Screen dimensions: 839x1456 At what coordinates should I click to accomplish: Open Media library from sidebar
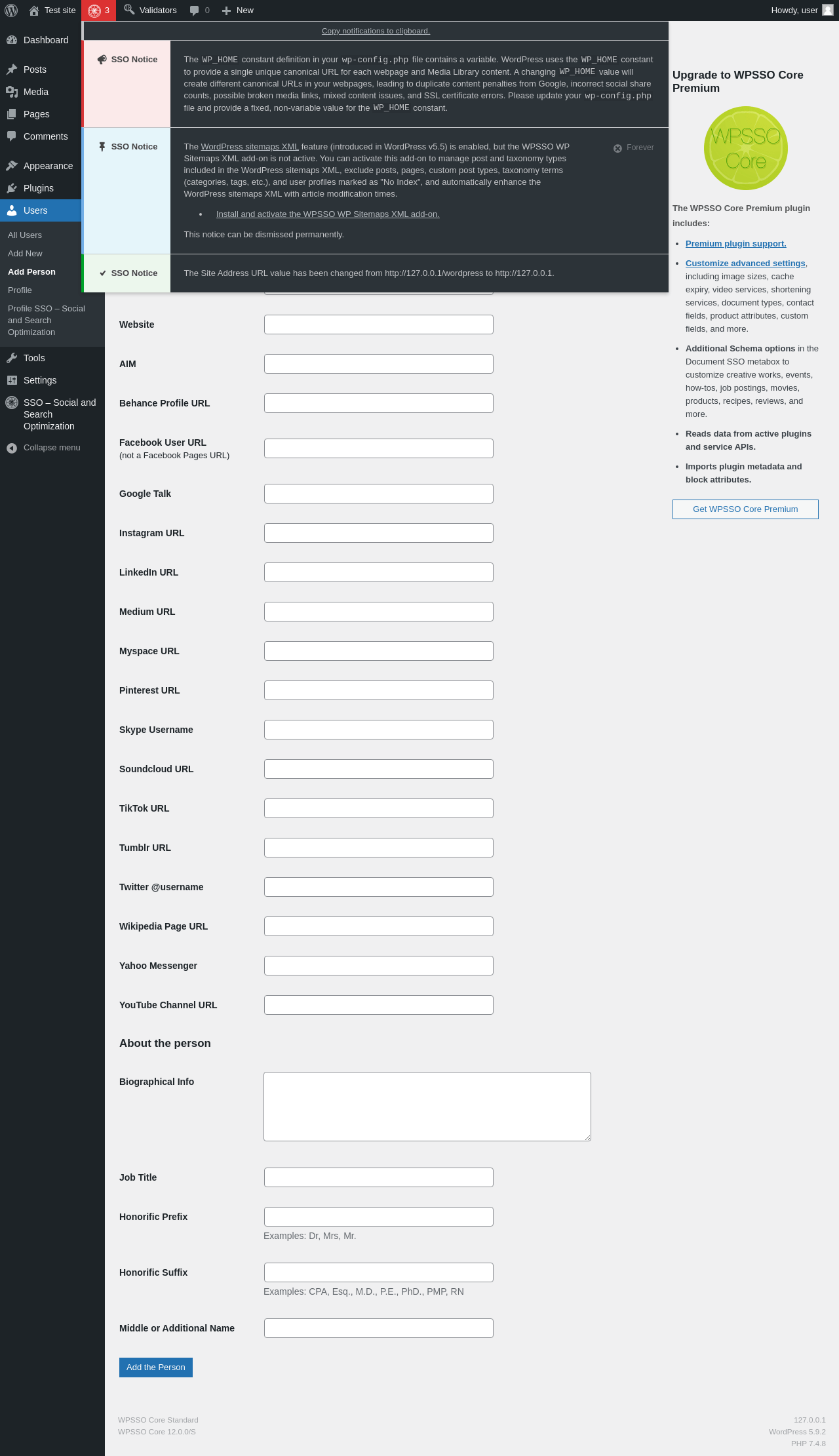41,92
